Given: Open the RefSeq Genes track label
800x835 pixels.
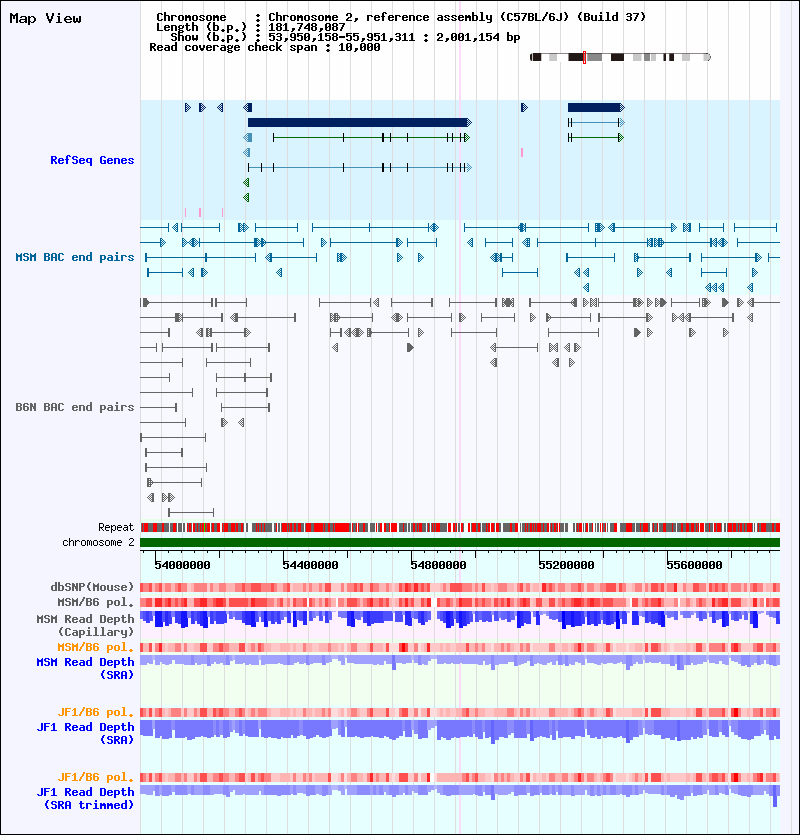Looking at the screenshot, I should tap(92, 160).
